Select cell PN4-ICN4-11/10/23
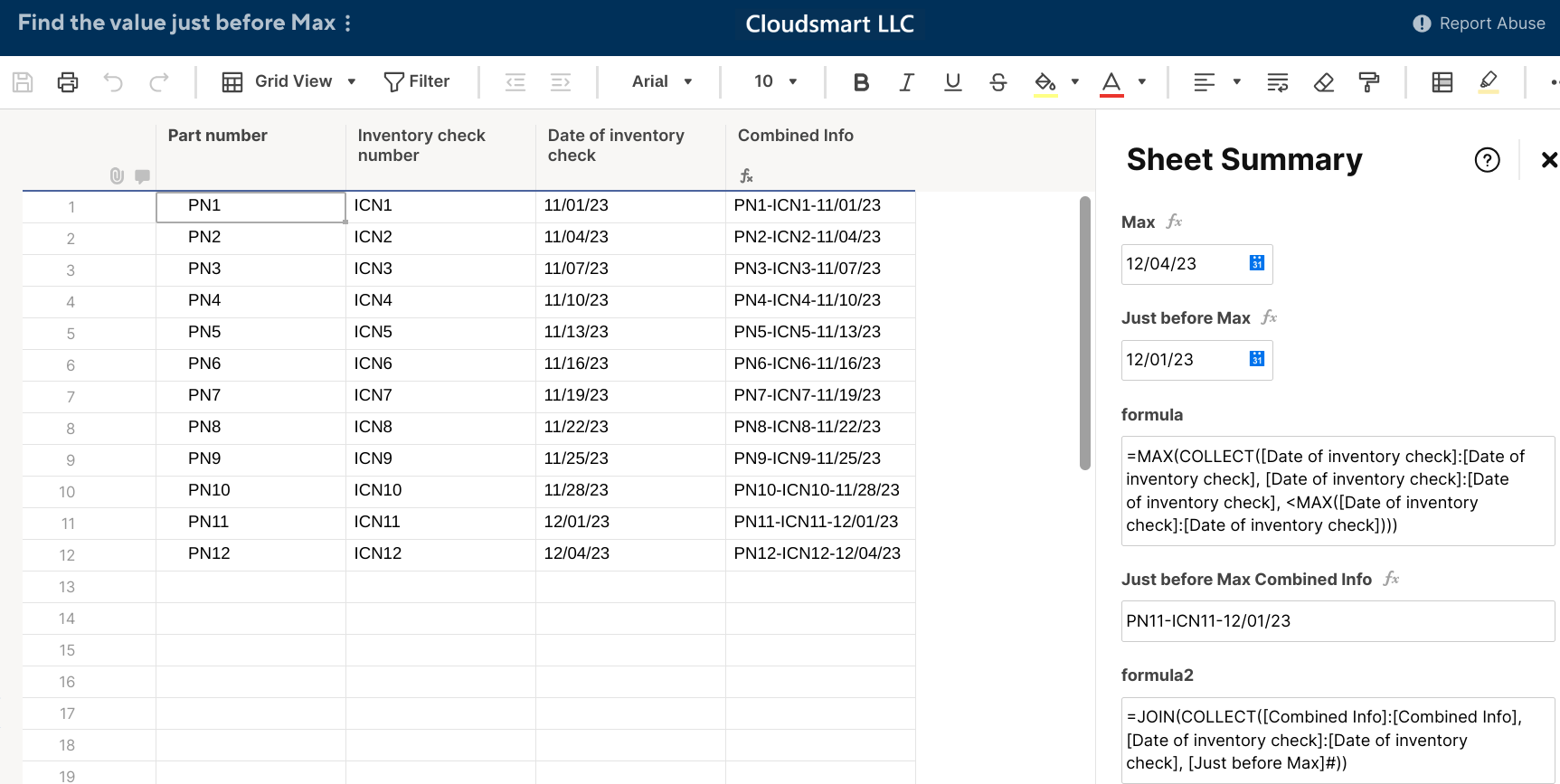Screen dimensions: 1560x784 coord(820,301)
